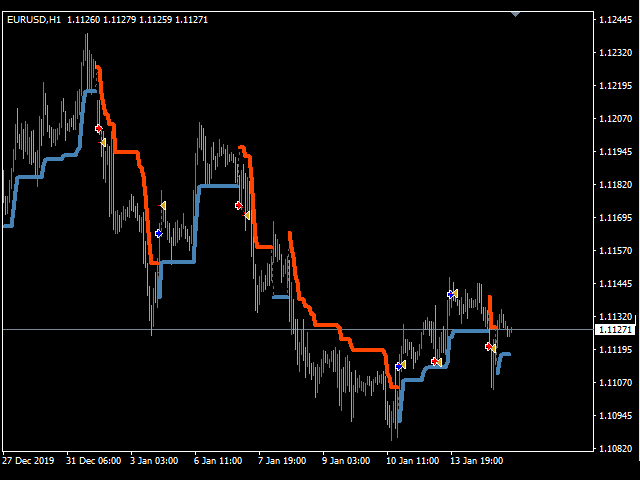Click the 27 Dec 2019 date label

pos(29,461)
